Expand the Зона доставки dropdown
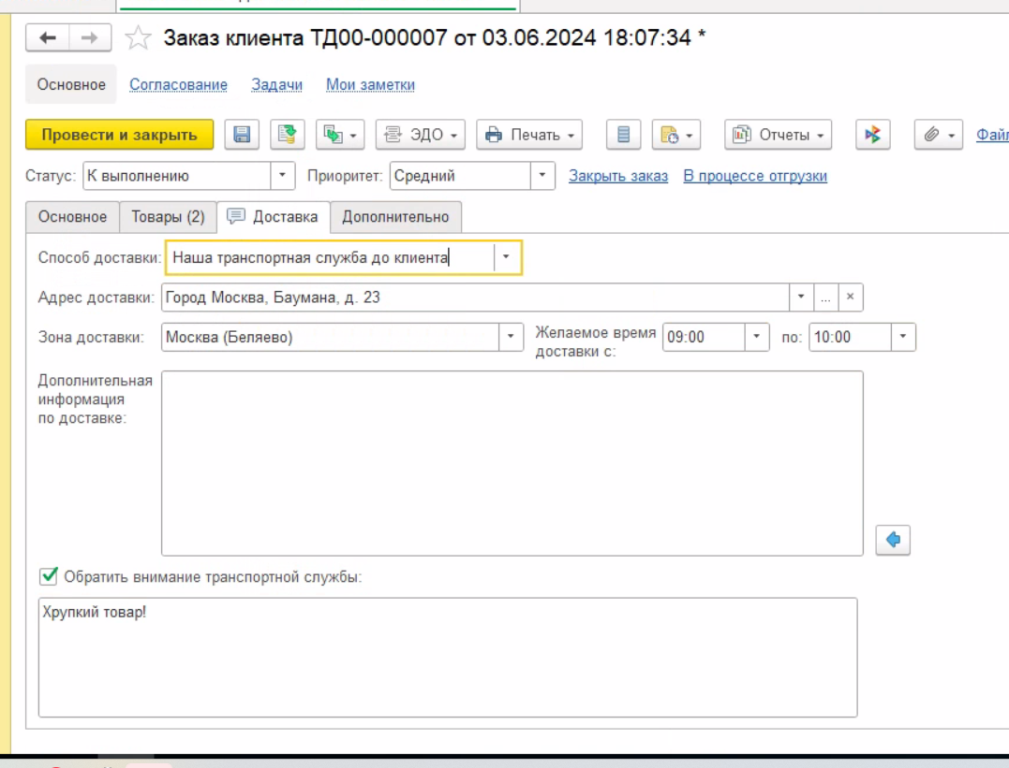The height and width of the screenshot is (768, 1009). click(511, 337)
